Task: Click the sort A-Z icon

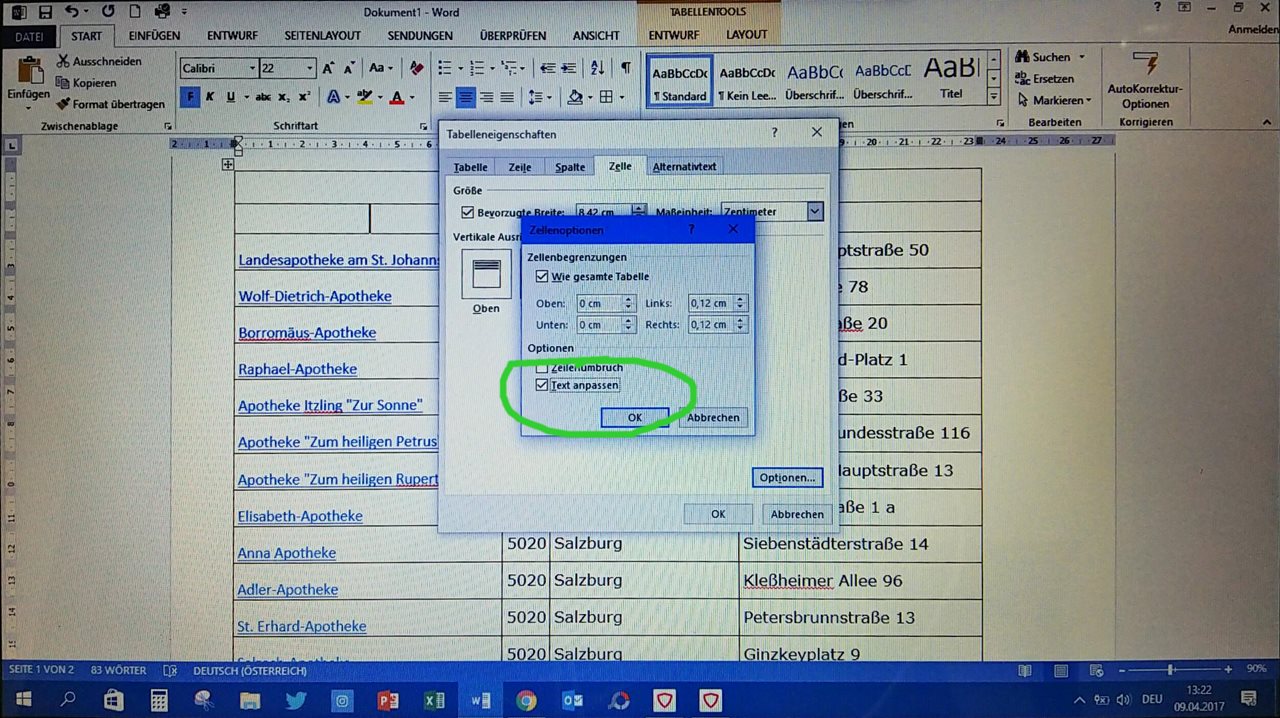Action: point(599,68)
